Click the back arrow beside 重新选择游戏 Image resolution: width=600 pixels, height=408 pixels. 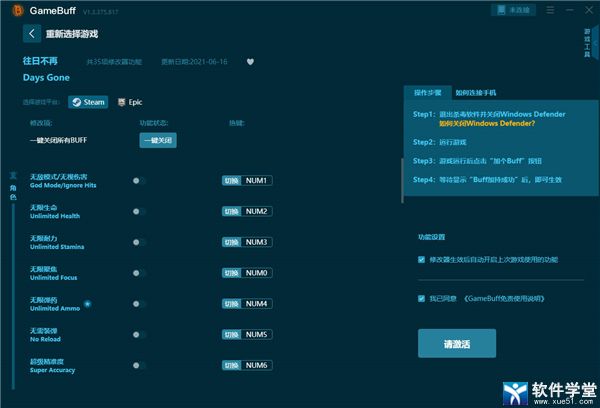tap(32, 33)
